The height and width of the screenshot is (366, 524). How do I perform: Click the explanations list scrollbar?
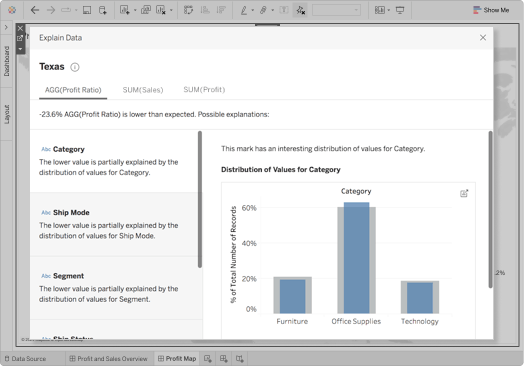[x=200, y=199]
